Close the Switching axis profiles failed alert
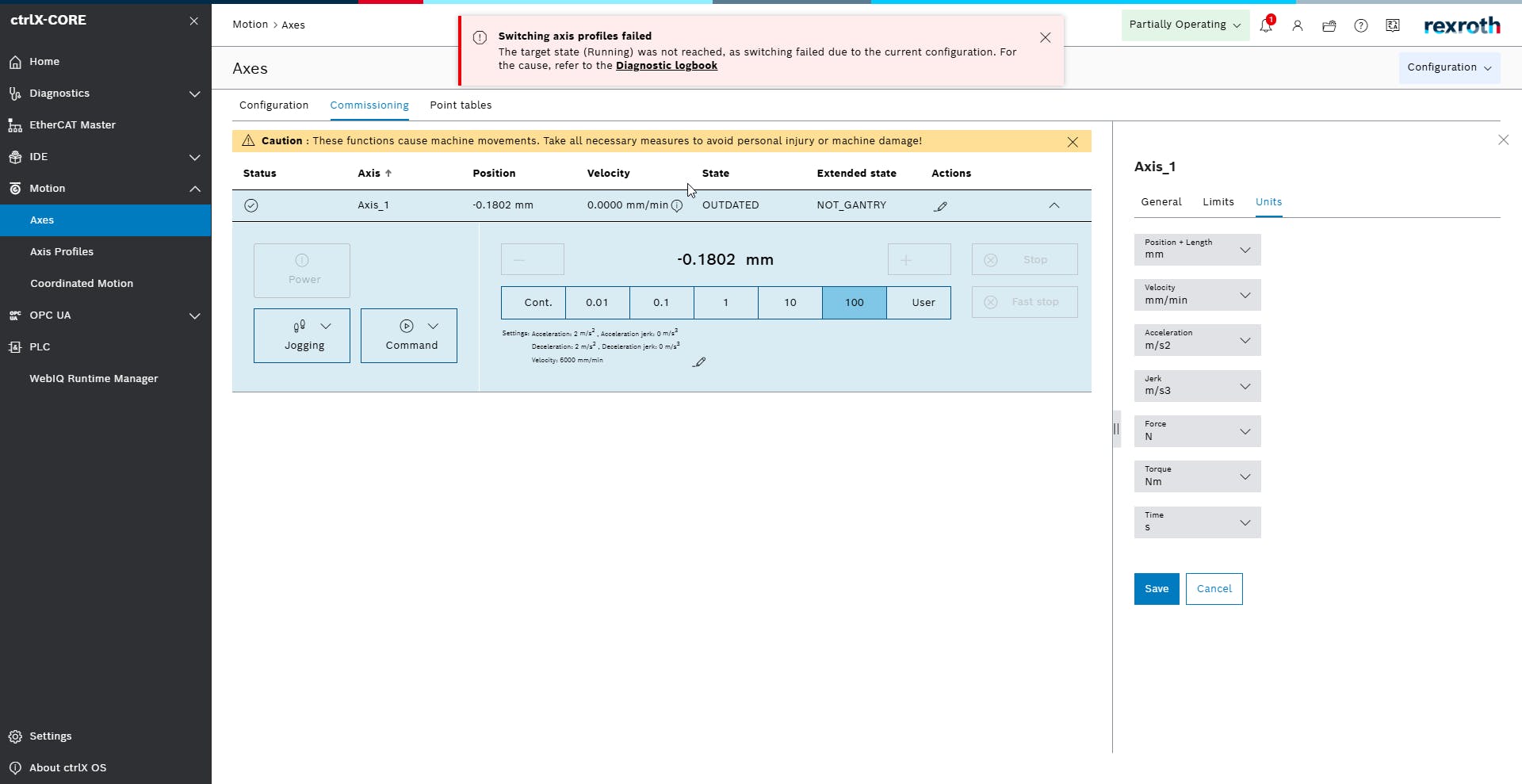 point(1046,37)
